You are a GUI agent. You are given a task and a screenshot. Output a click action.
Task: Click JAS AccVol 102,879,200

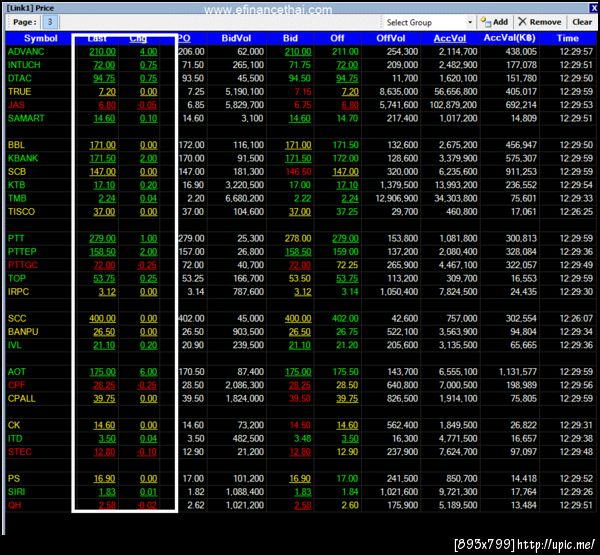click(453, 105)
